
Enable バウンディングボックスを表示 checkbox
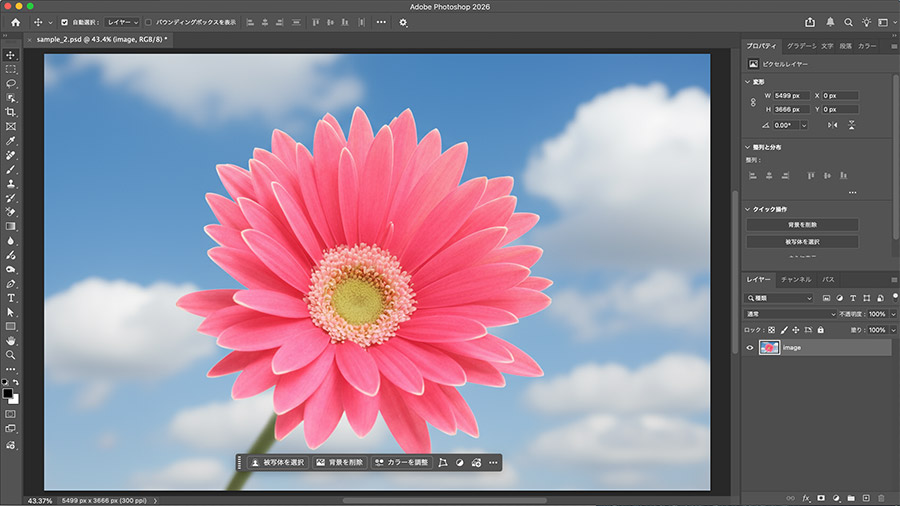149,22
